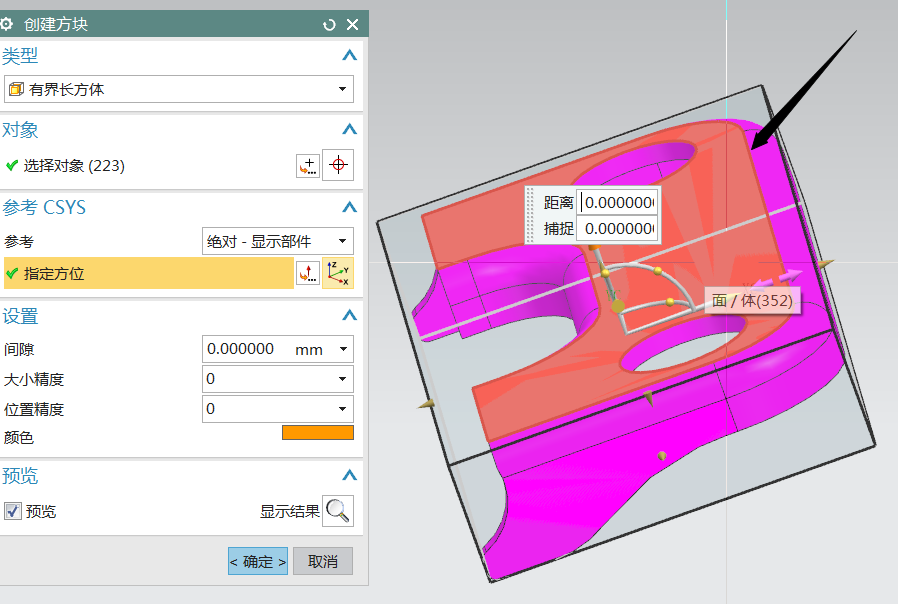Screen dimensions: 898x611
Task: Toggle the 预览 checkbox
Action: (x=13, y=511)
